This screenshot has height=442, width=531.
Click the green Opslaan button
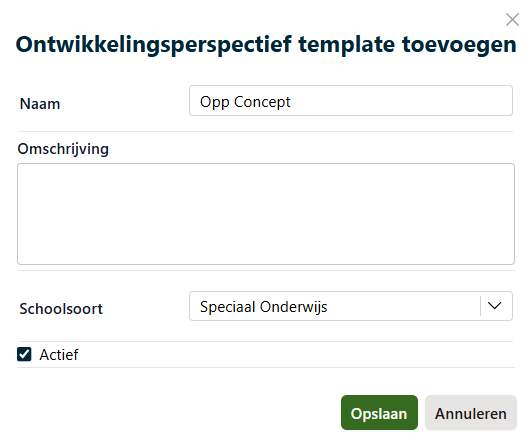point(379,413)
